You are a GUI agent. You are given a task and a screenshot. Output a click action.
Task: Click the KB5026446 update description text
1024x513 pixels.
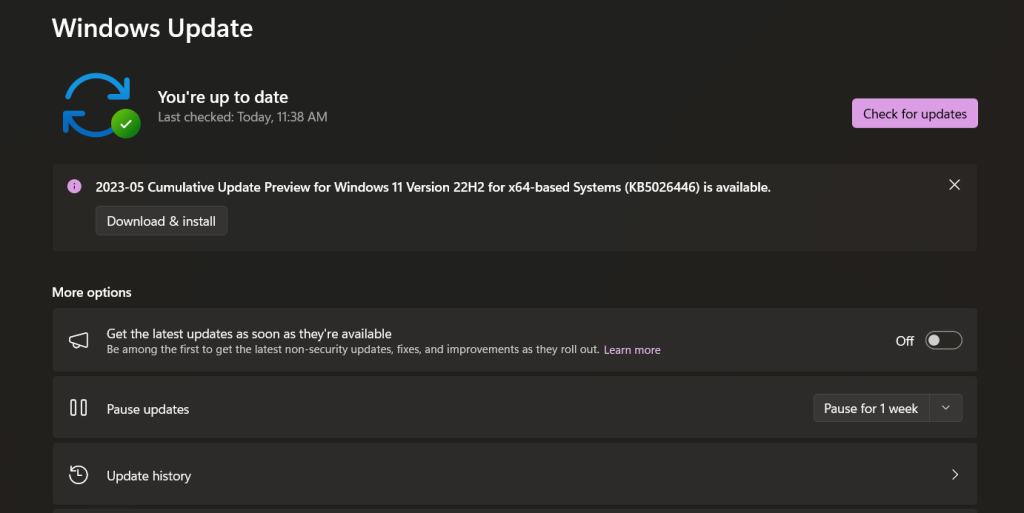click(433, 187)
